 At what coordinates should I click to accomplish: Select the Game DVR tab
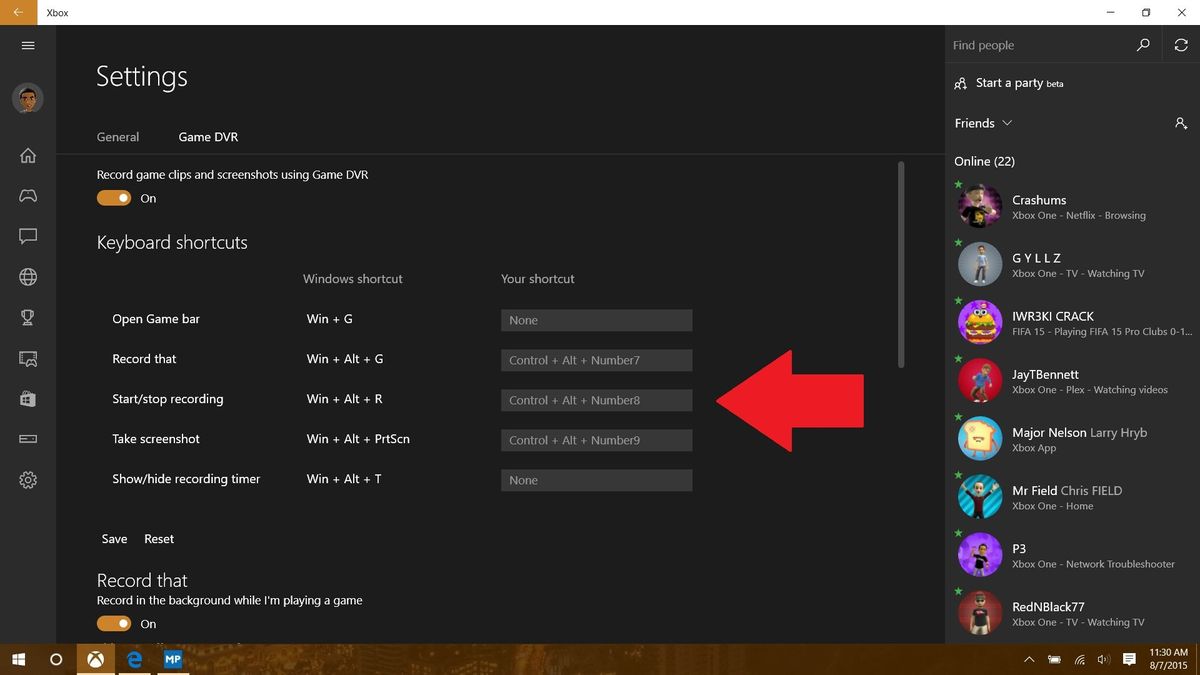[207, 137]
